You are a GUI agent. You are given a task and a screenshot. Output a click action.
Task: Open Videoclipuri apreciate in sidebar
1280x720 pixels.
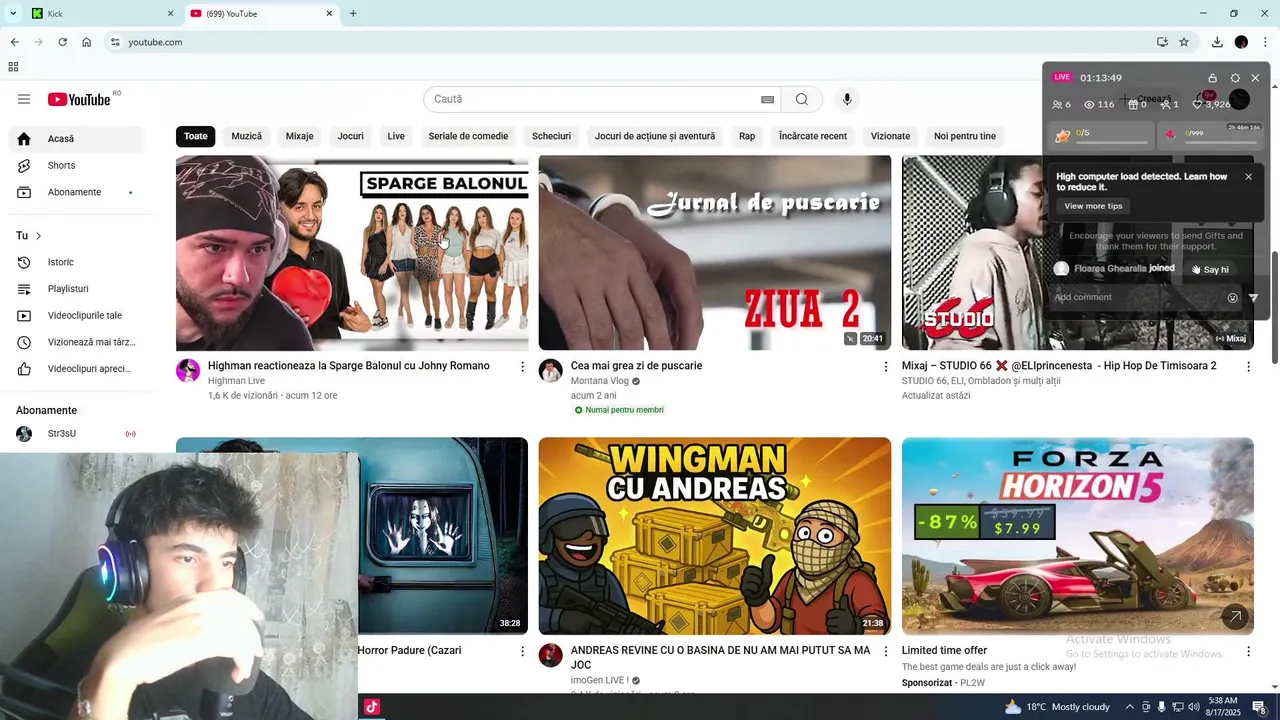pos(76,369)
